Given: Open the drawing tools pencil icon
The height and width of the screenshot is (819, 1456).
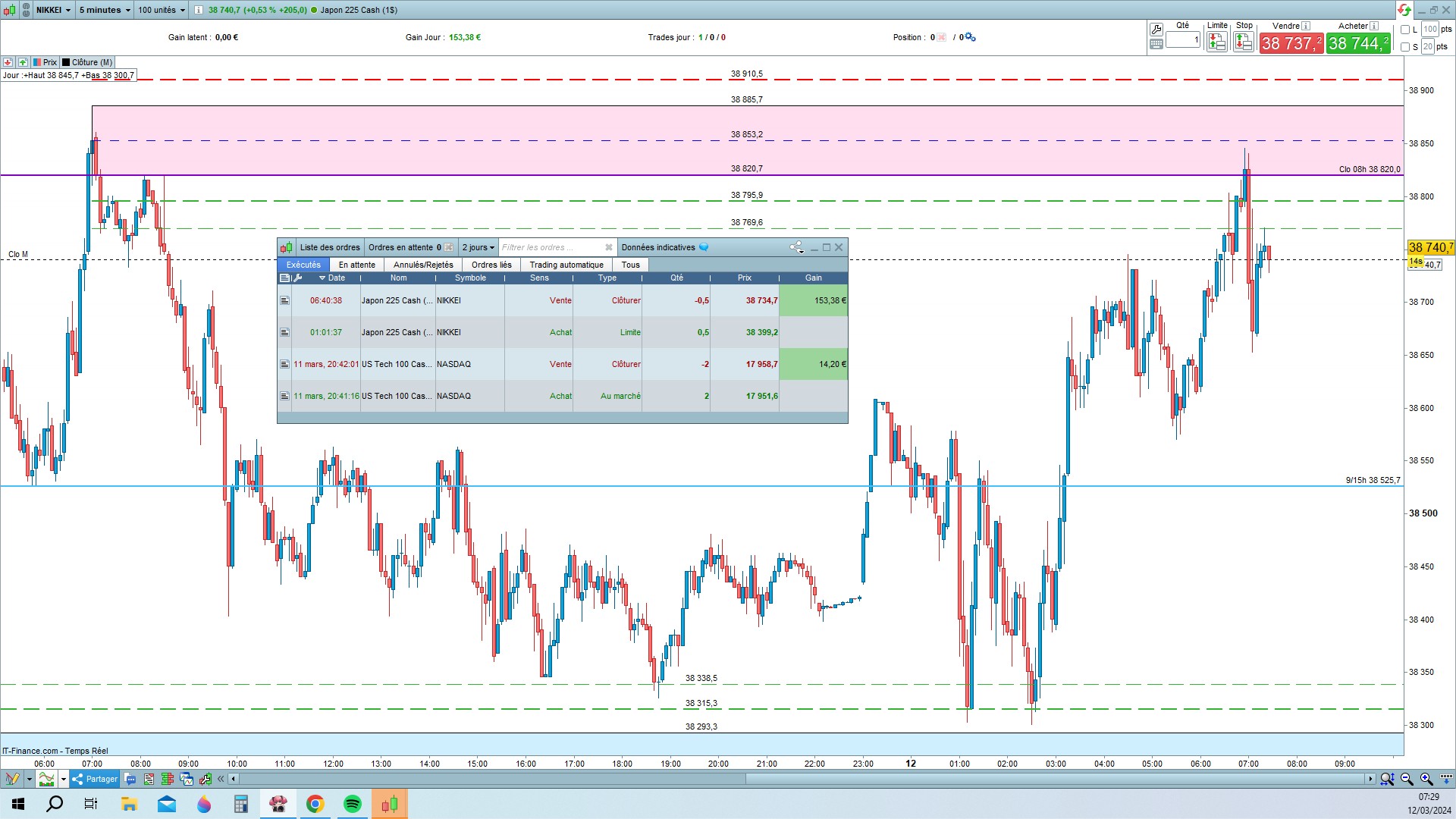Looking at the screenshot, I should [12, 779].
